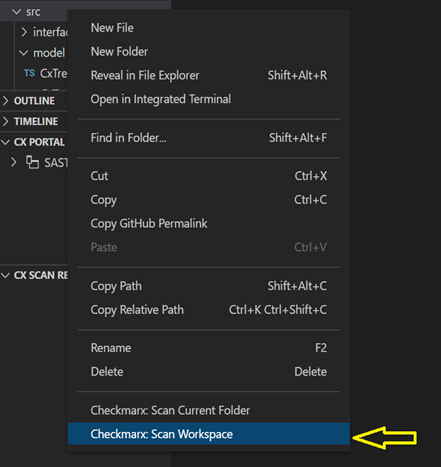Expand the OUTLINE section

(5, 101)
